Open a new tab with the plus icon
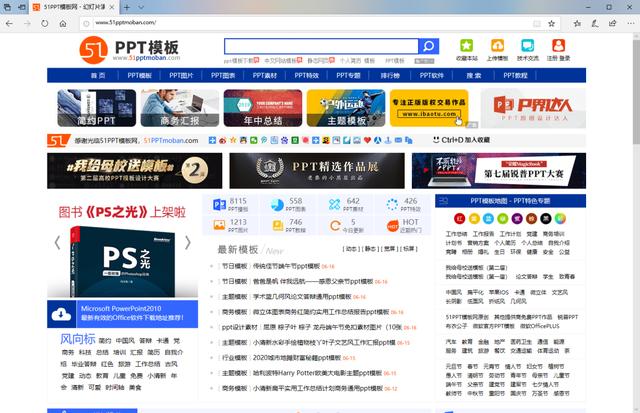 coord(127,7)
